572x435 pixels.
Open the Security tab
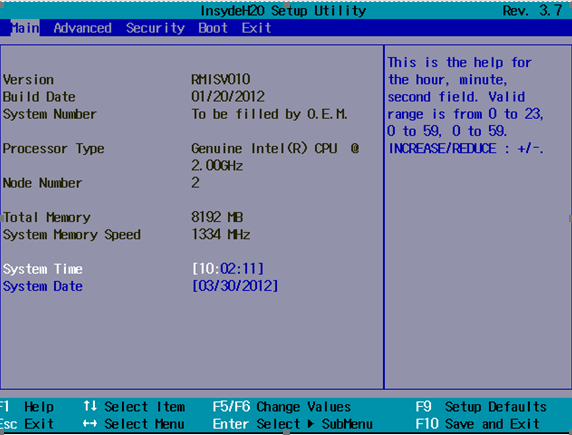click(x=155, y=28)
